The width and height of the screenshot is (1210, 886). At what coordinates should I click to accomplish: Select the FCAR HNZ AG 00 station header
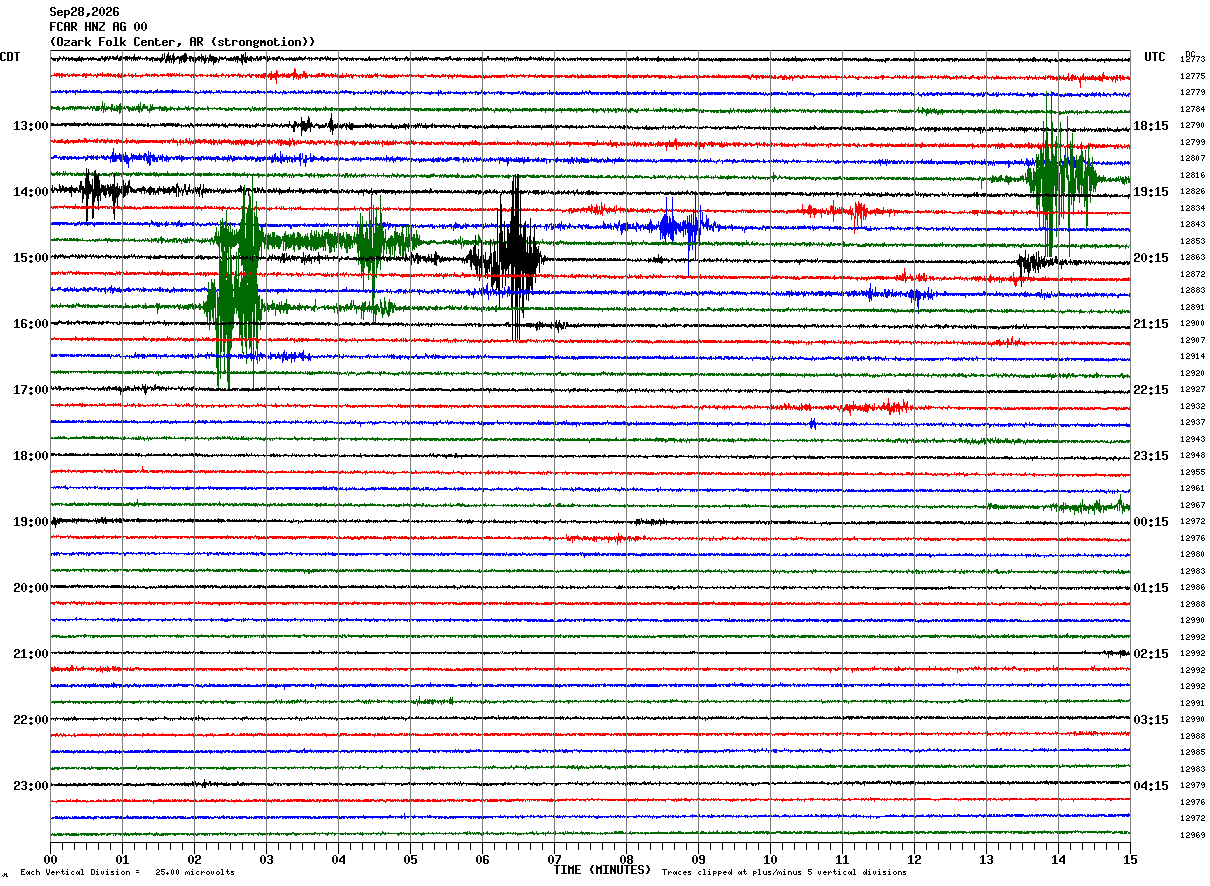[98, 27]
